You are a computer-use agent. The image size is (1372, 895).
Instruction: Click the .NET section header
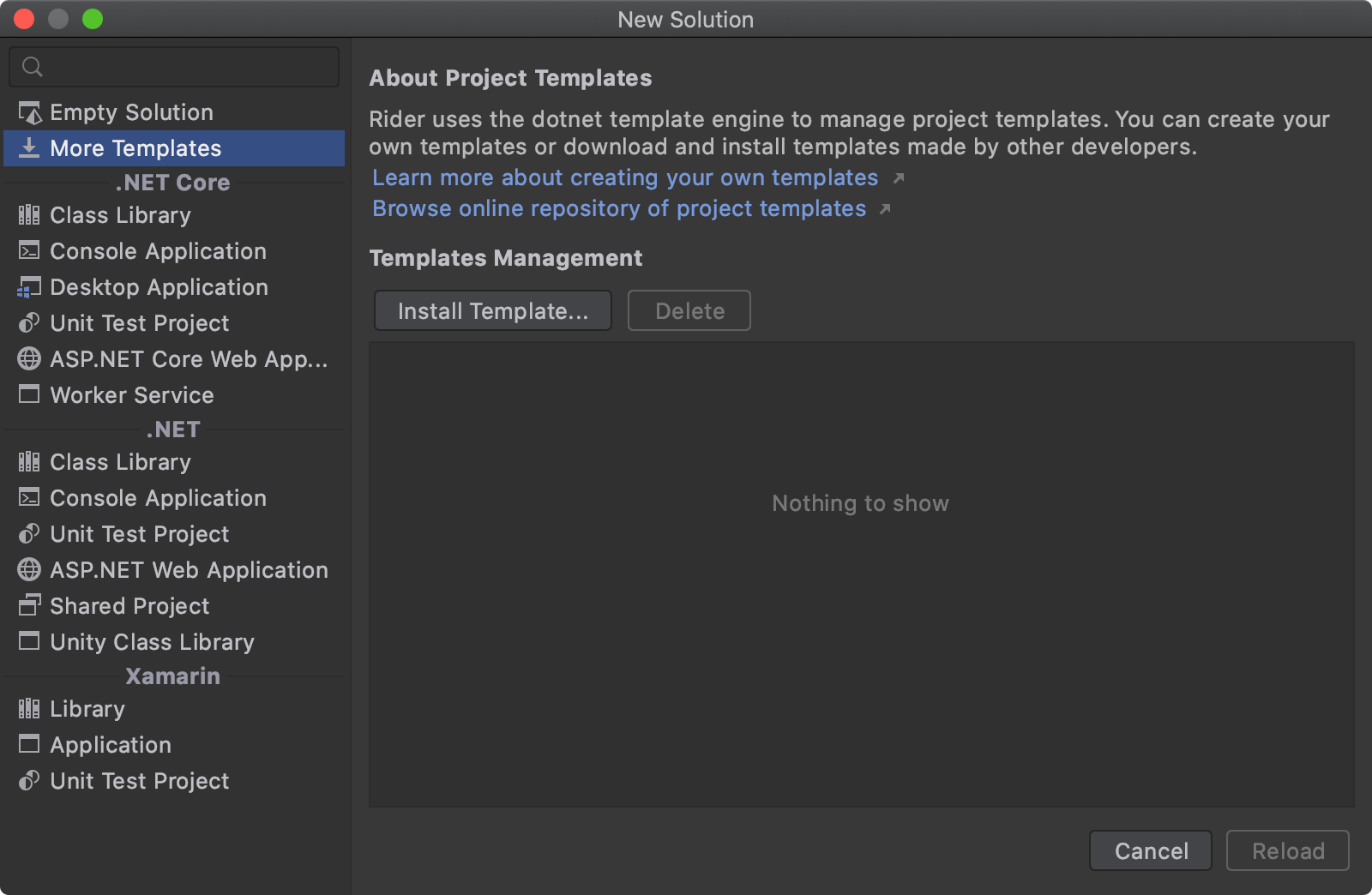(173, 429)
